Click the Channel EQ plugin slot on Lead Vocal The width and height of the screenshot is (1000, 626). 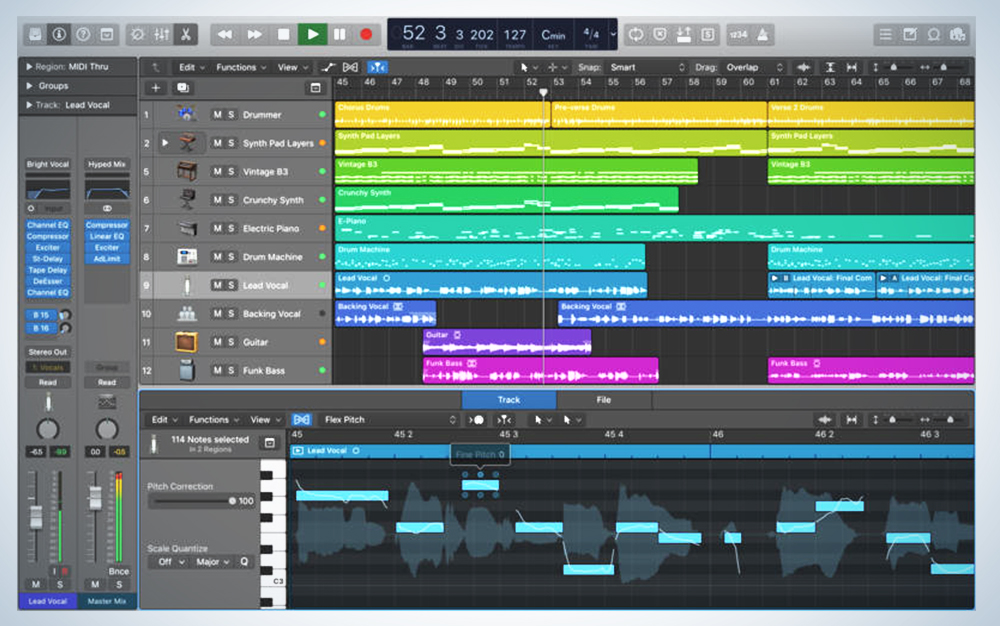[47, 225]
